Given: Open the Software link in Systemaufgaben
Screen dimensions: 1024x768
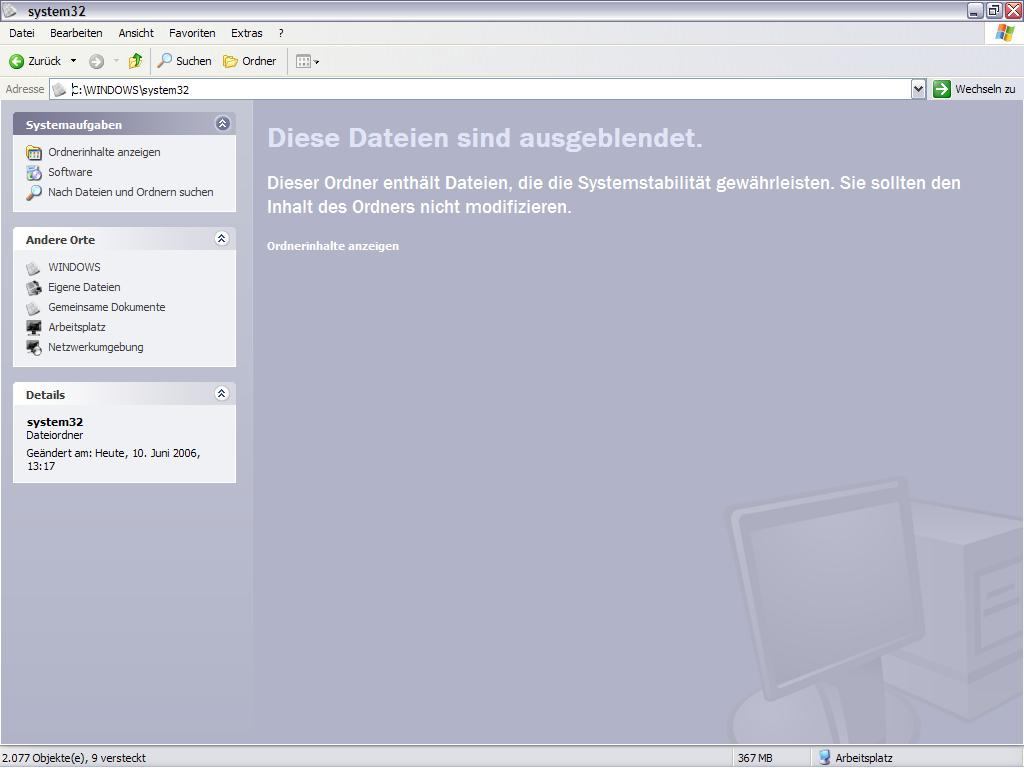Looking at the screenshot, I should coord(70,172).
